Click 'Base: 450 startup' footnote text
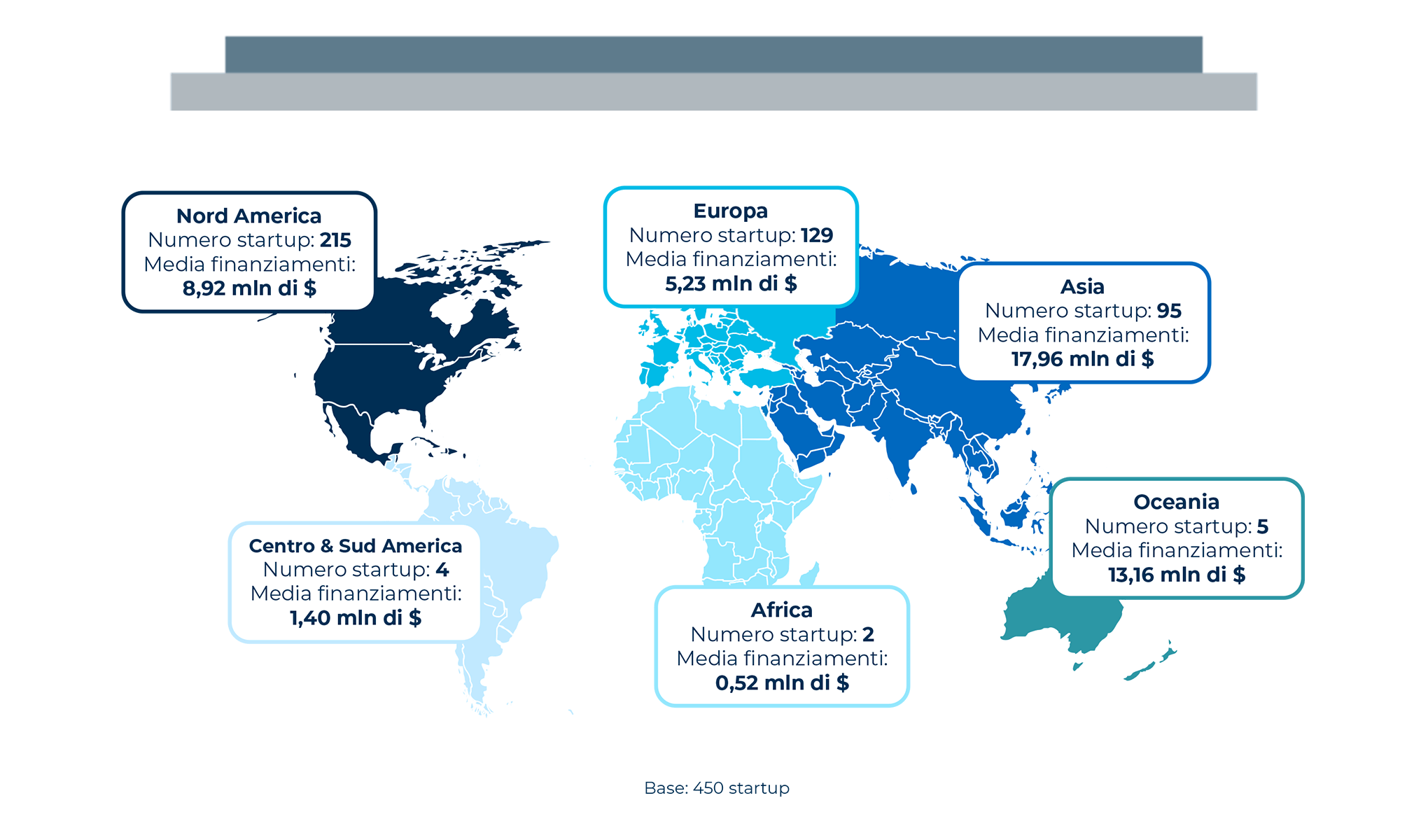The image size is (1428, 840). click(716, 788)
